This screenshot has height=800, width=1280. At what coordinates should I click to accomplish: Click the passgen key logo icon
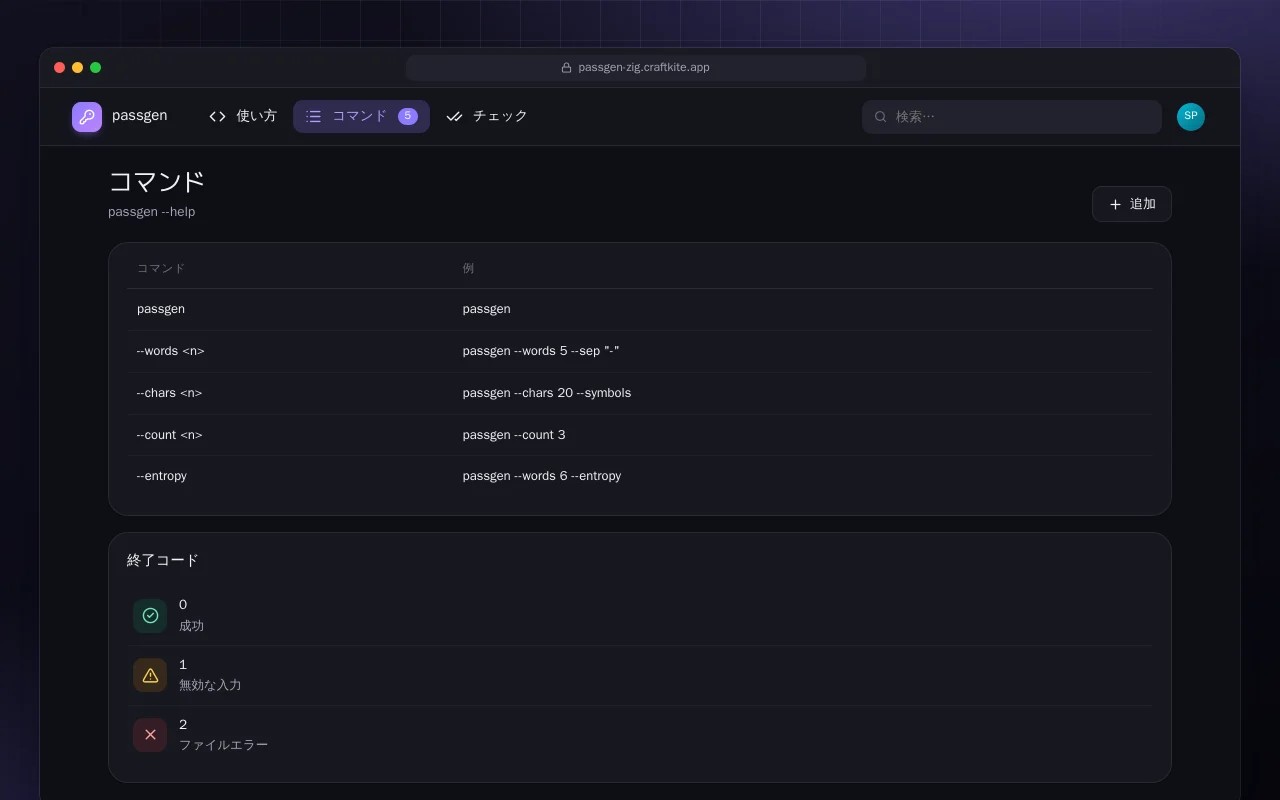pos(87,117)
